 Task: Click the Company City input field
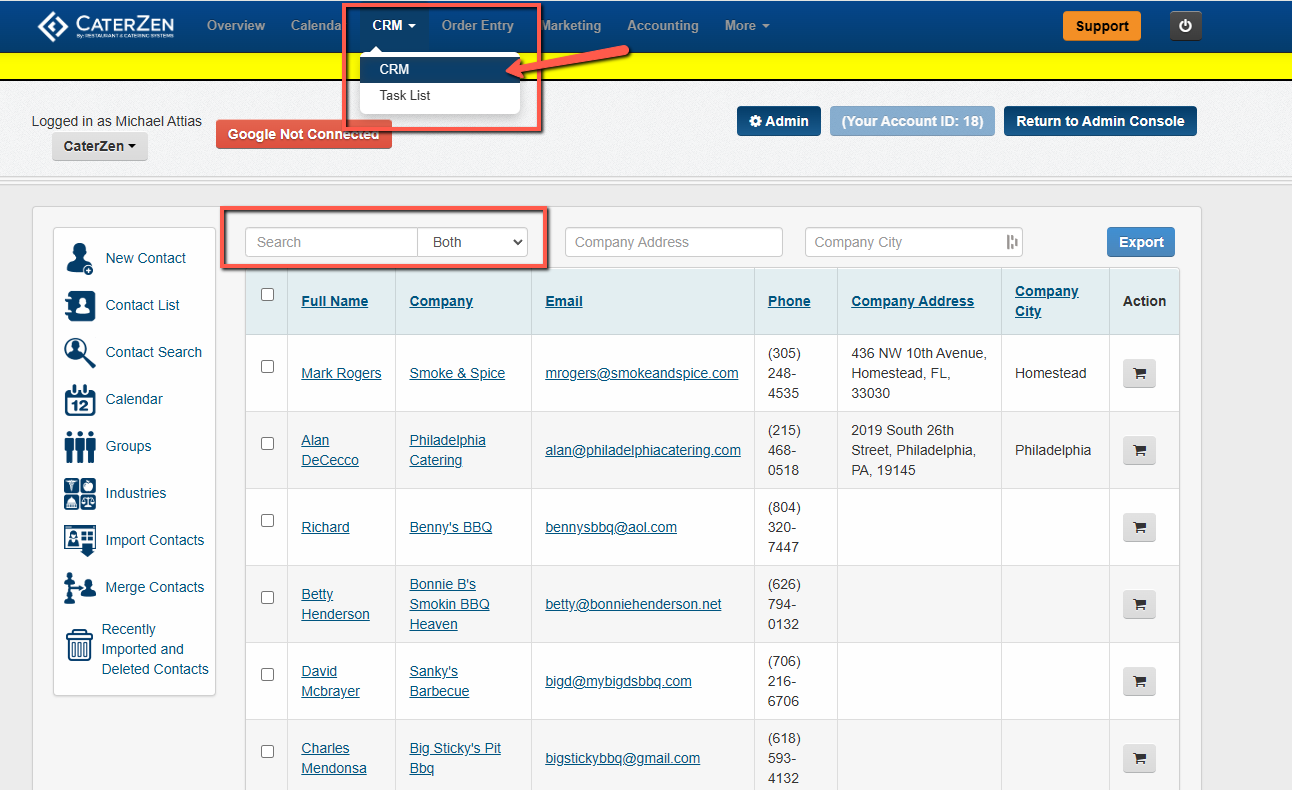point(913,242)
